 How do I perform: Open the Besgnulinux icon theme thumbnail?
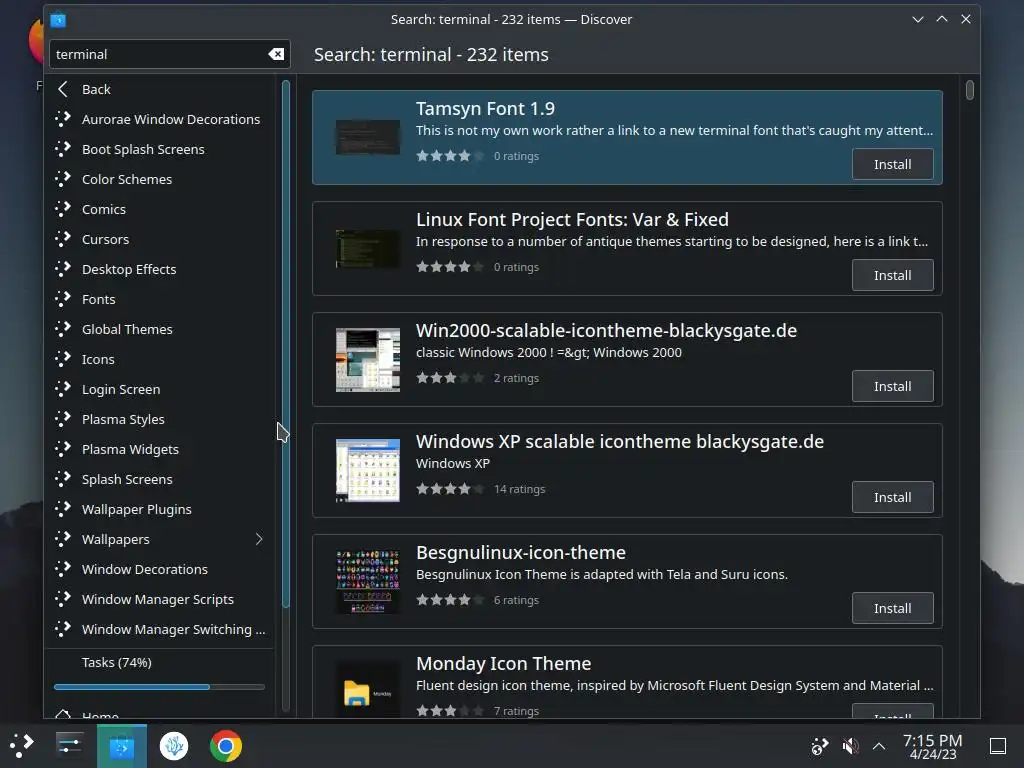368,582
